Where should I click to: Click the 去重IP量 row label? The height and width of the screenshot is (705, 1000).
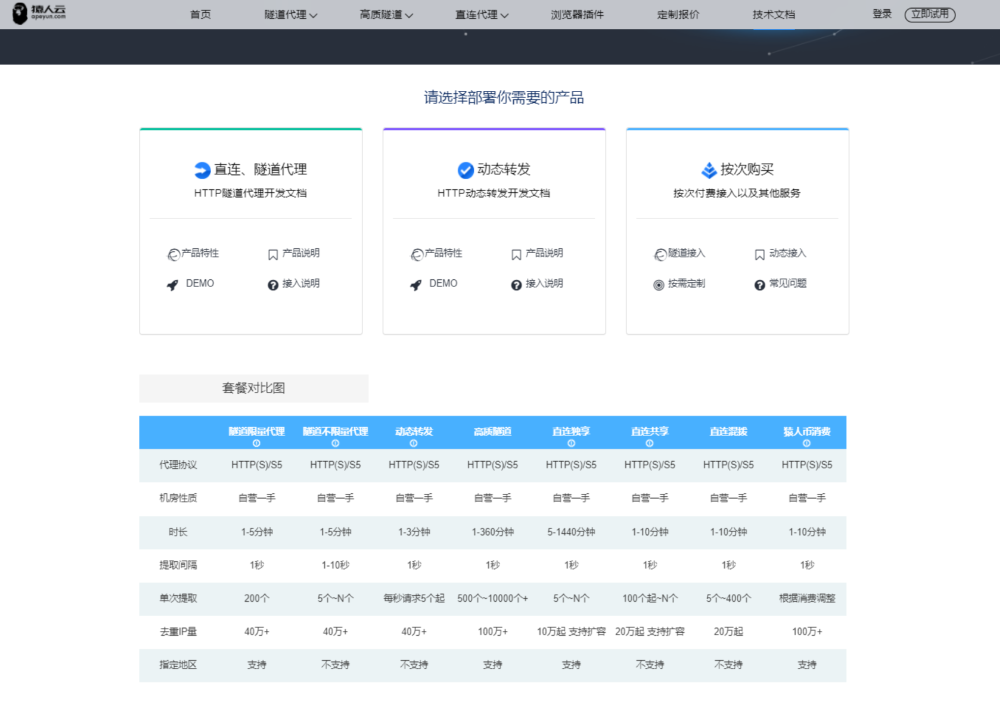178,632
